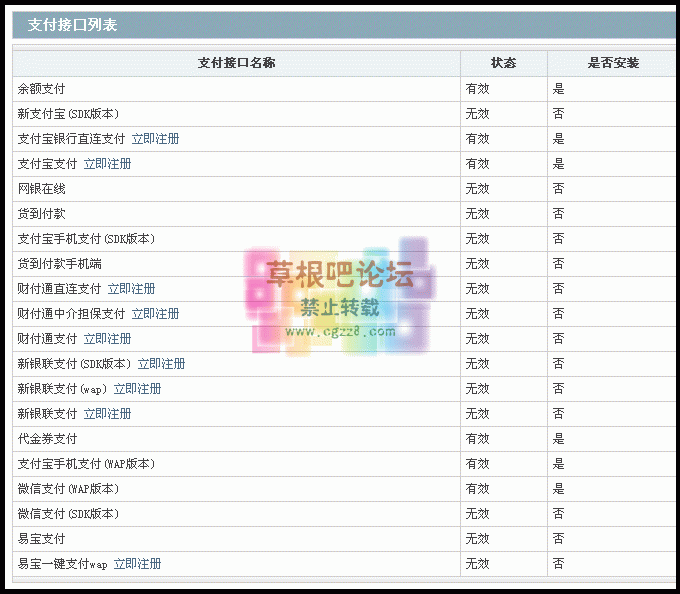Select the 网银在线 row name
680x594 pixels.
pyautogui.click(x=41, y=189)
